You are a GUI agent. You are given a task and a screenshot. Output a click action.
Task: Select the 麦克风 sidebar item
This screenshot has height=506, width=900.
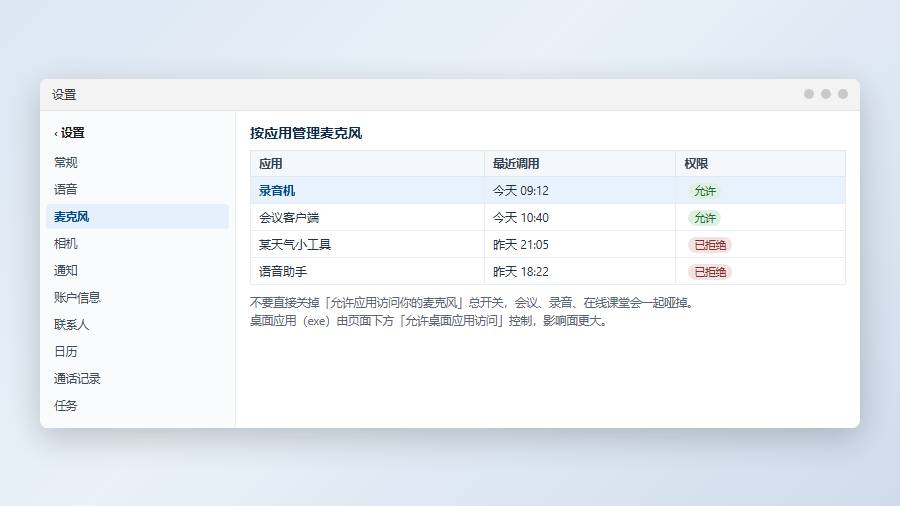click(x=137, y=216)
